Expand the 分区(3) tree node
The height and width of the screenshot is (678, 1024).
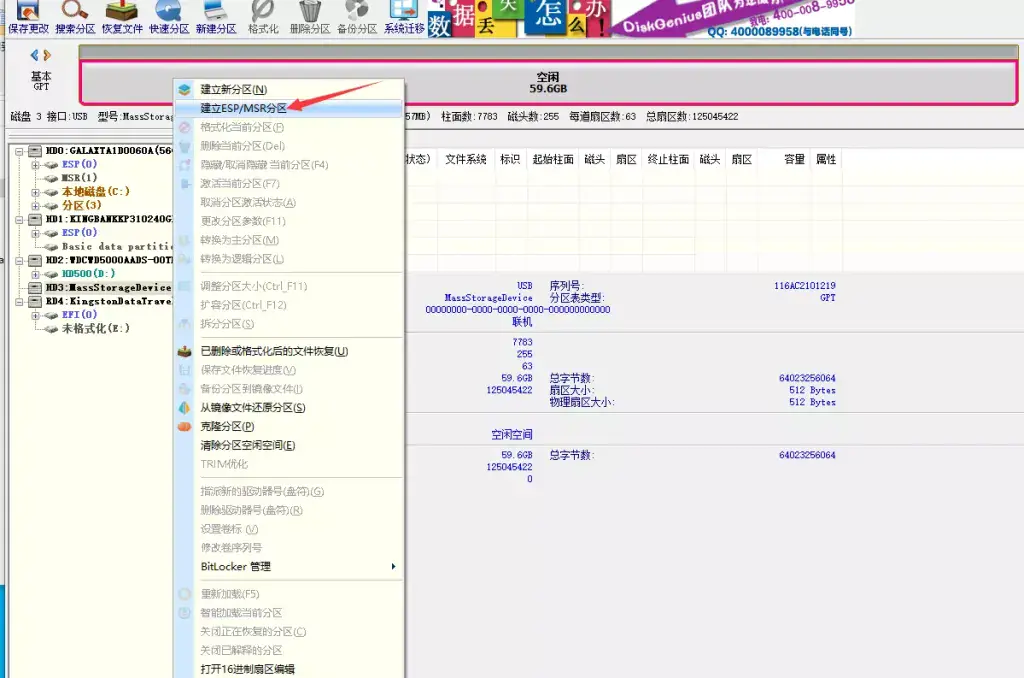(x=35, y=206)
